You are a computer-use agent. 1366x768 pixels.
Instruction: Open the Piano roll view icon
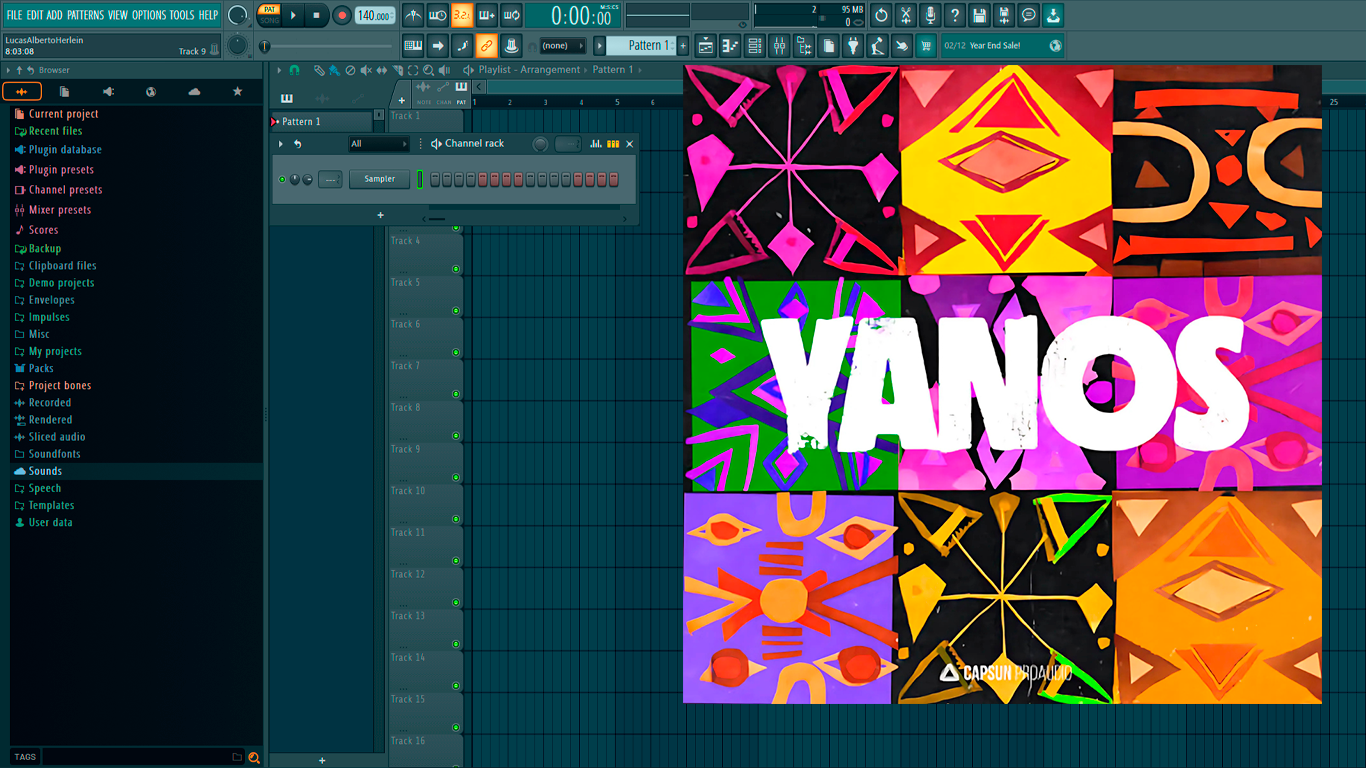click(x=730, y=45)
